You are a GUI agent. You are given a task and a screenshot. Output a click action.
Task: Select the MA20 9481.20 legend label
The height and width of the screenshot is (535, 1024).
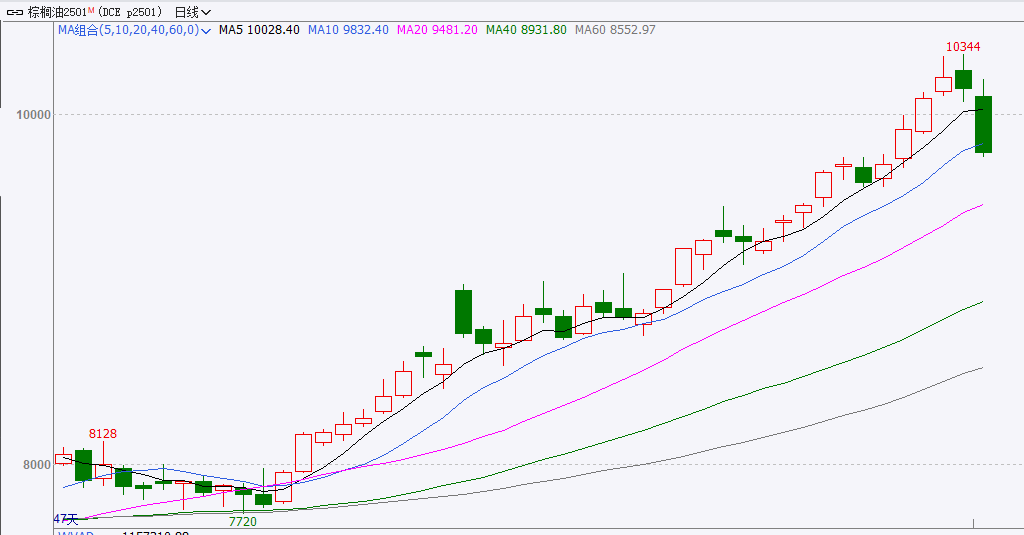point(437,30)
